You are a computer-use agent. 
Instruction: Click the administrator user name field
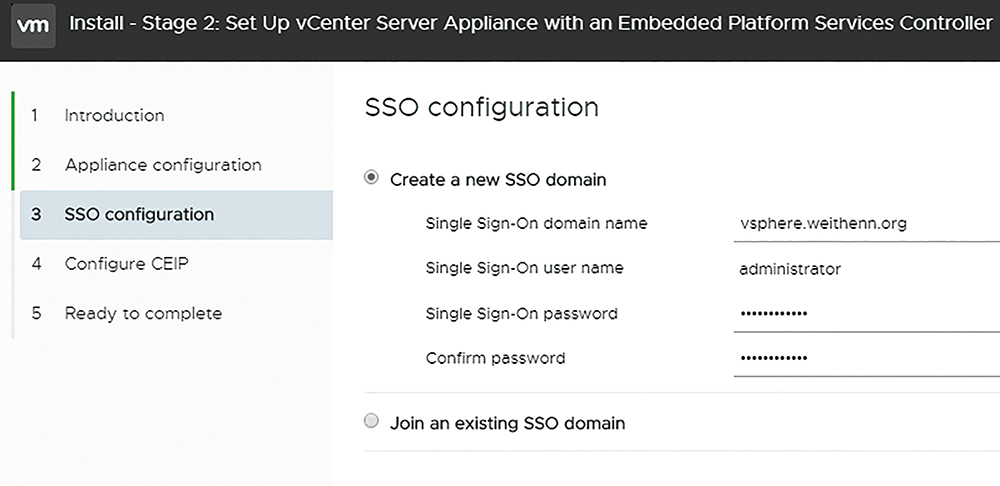coord(867,269)
